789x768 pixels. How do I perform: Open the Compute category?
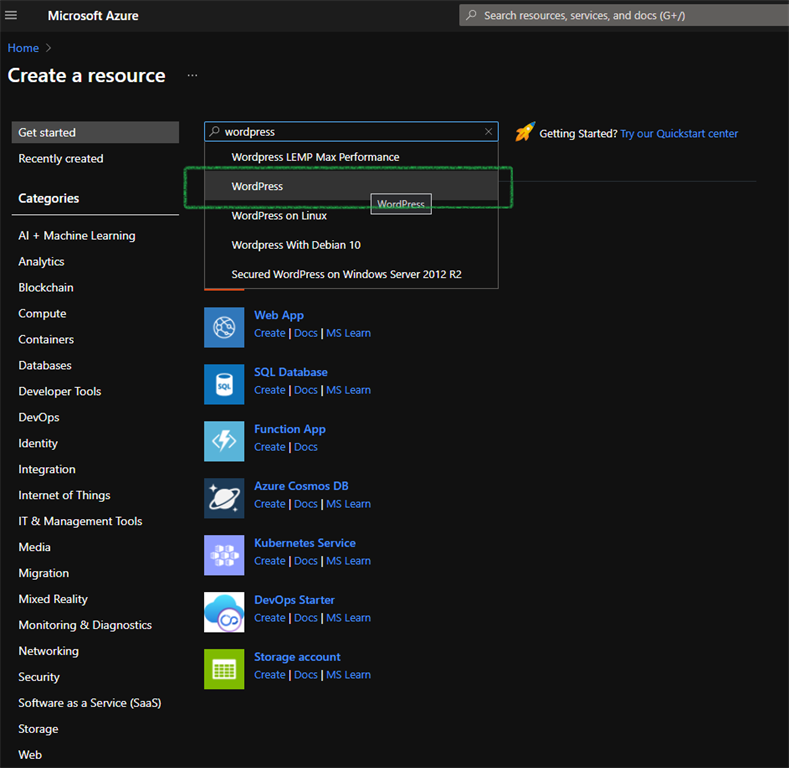42,314
